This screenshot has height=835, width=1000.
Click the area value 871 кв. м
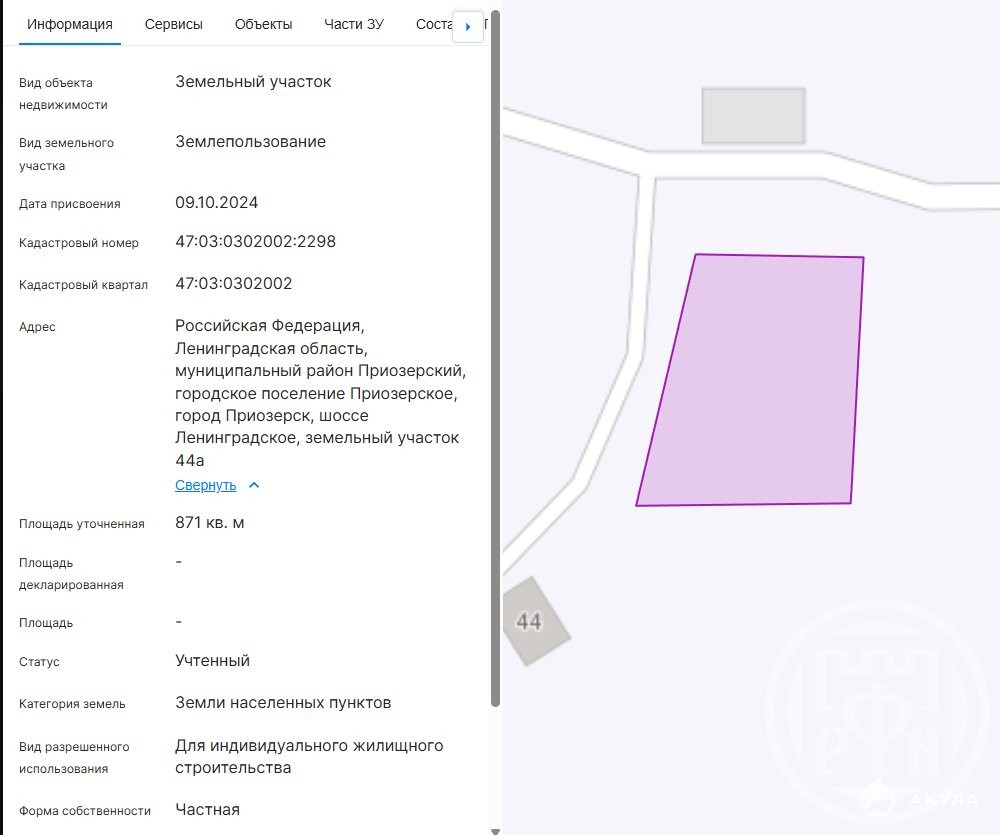coord(210,523)
